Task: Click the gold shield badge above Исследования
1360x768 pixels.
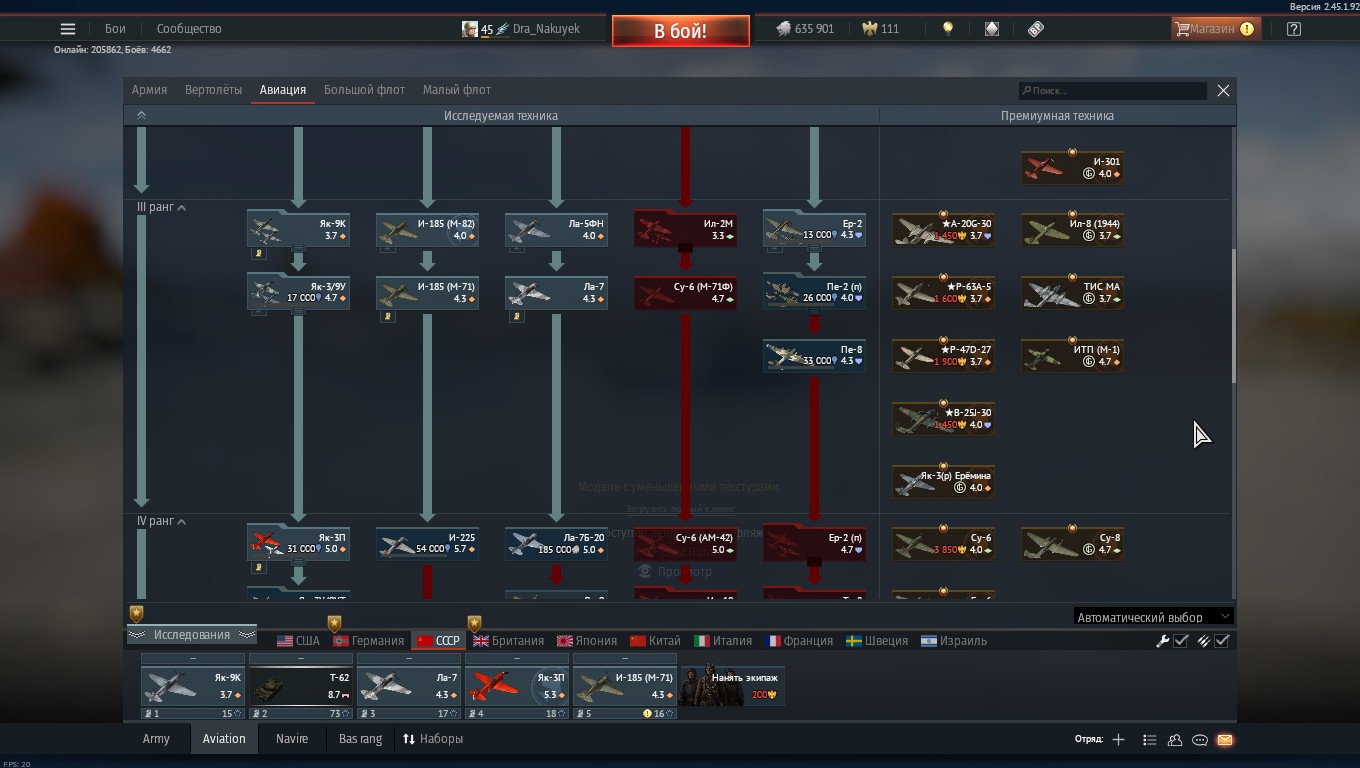Action: click(x=136, y=613)
